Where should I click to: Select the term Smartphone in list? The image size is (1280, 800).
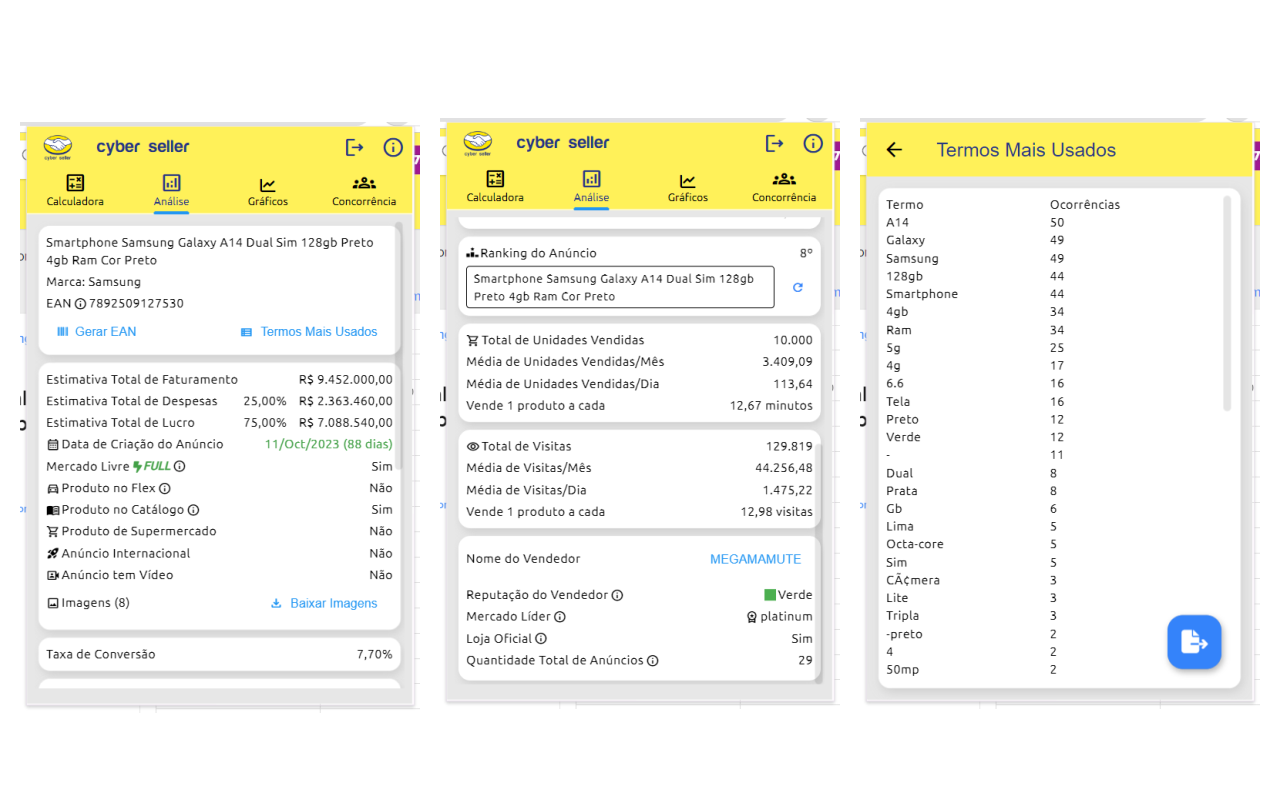(x=922, y=295)
